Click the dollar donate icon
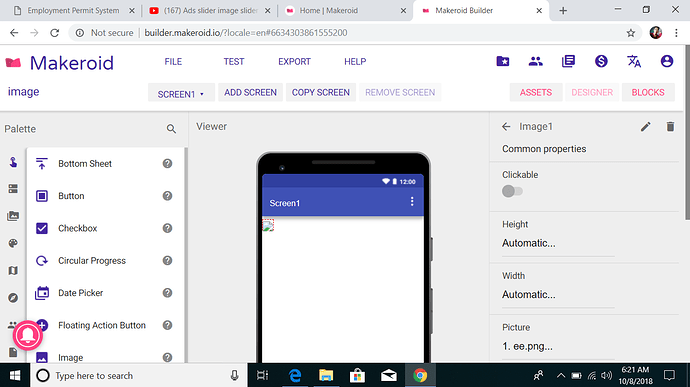 pyautogui.click(x=601, y=61)
